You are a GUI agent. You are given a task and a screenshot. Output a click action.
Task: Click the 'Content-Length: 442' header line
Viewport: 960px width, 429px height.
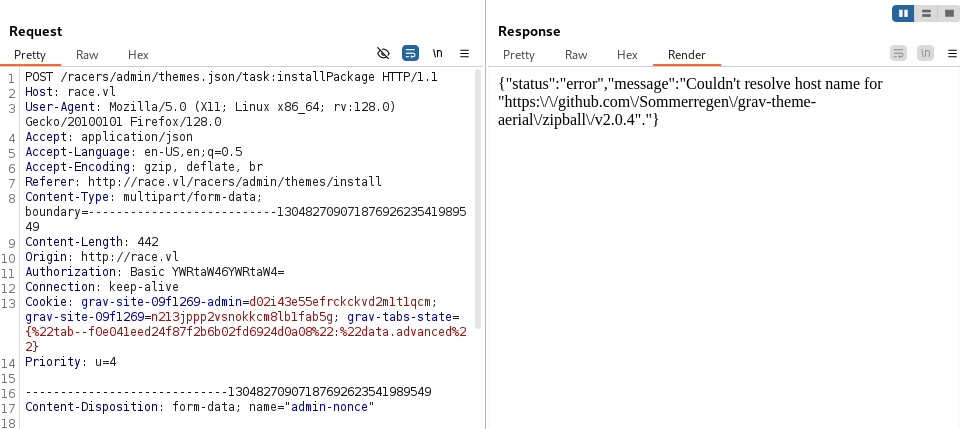click(x=92, y=241)
